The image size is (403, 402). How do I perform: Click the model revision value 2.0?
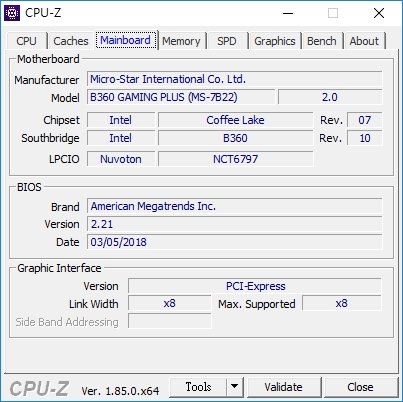coord(330,97)
